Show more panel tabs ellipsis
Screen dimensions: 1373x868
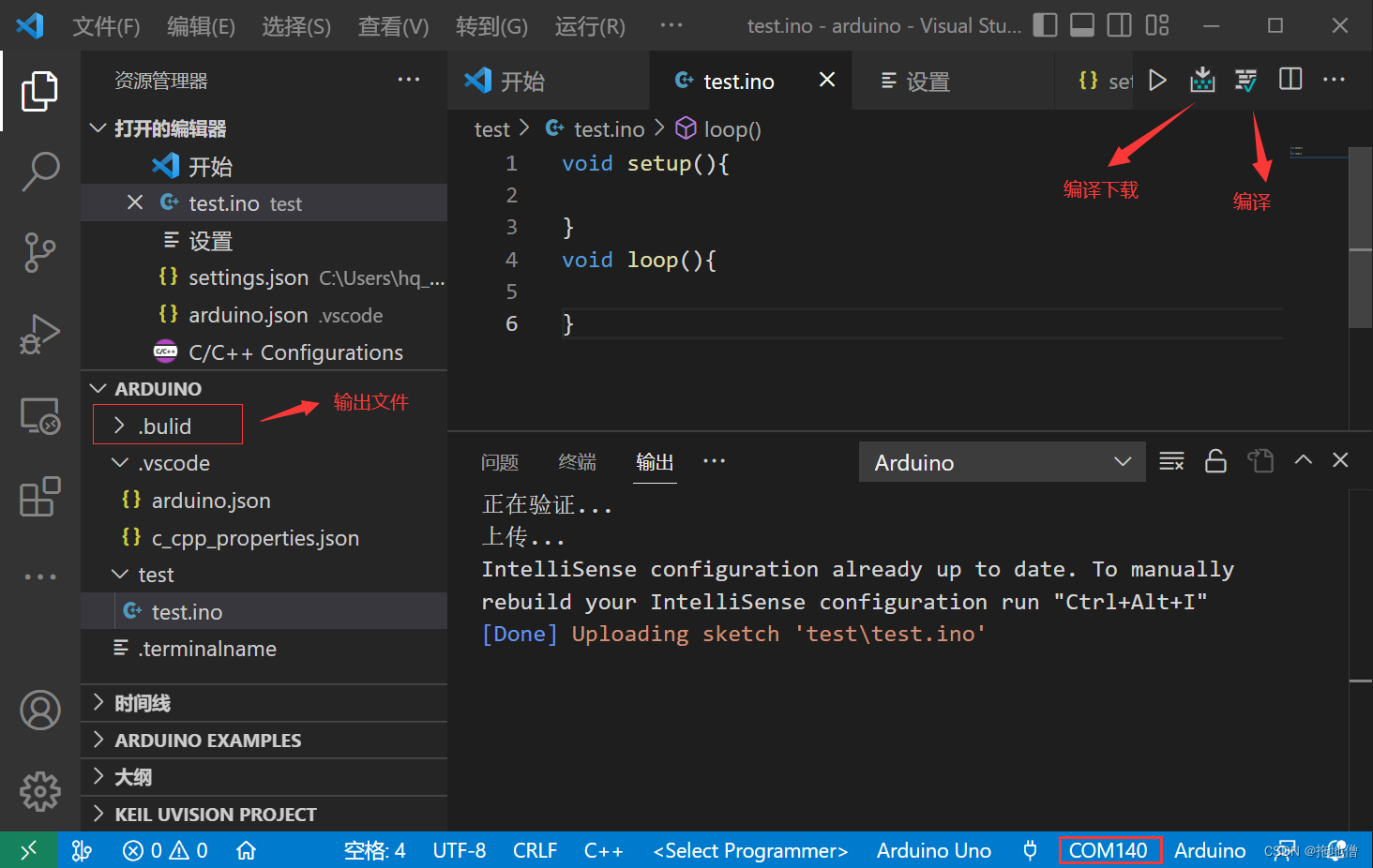pos(714,460)
